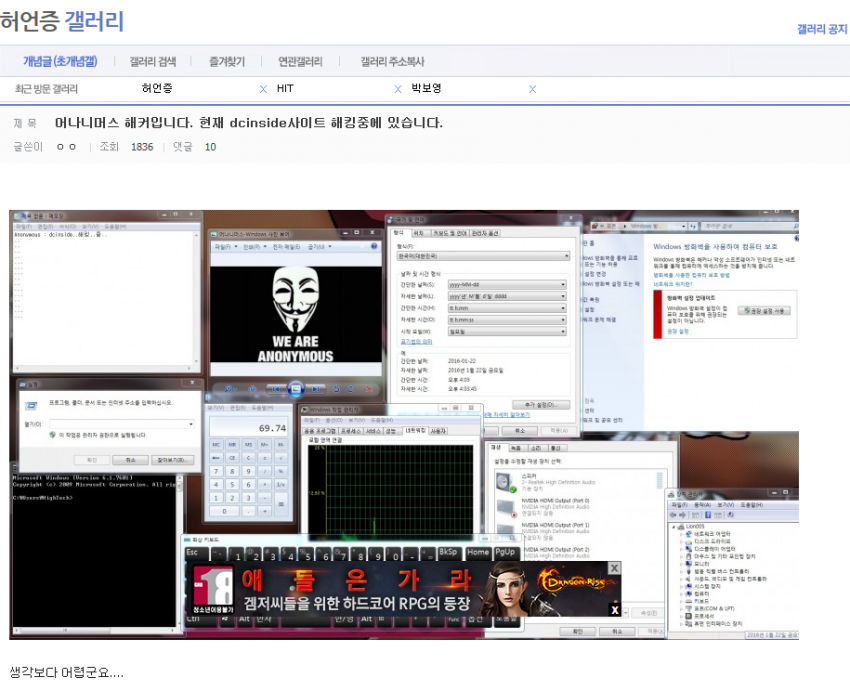Click 갤러리 주소복사 to copy address
Screen dimensions: 850x691
point(392,62)
